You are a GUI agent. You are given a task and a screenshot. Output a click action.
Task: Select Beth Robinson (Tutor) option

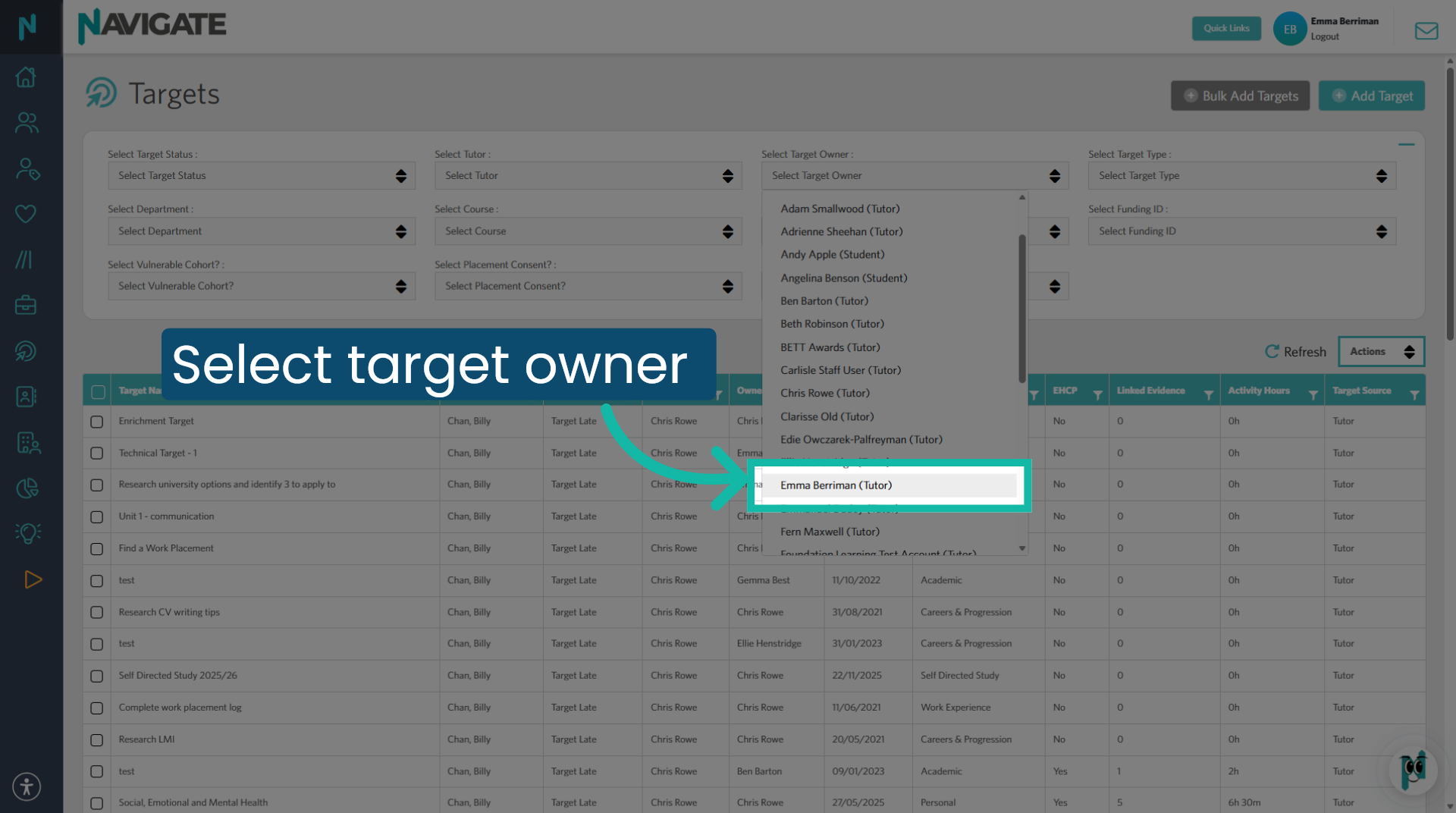point(890,325)
